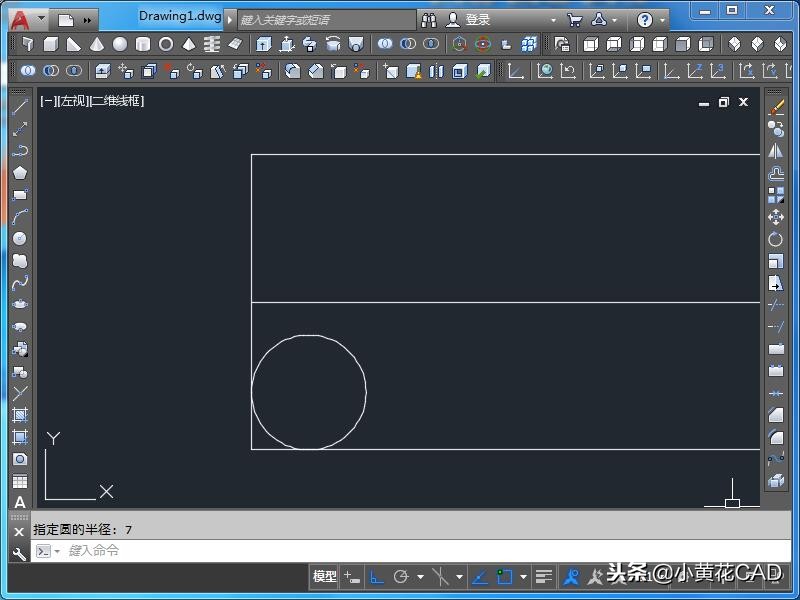Select the Polygon tool

pyautogui.click(x=20, y=173)
